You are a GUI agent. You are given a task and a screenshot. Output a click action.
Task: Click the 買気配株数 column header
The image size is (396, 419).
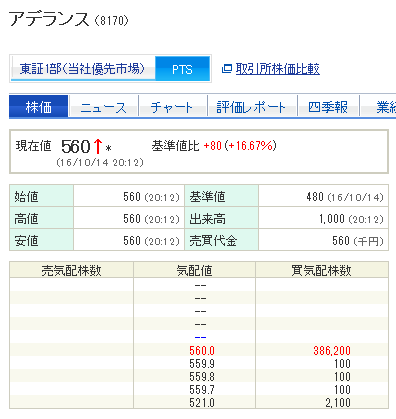coord(322,270)
